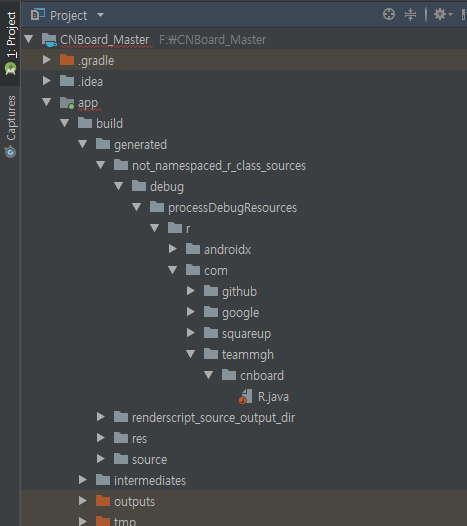Collapse the cnboard folder arrow

[209, 375]
